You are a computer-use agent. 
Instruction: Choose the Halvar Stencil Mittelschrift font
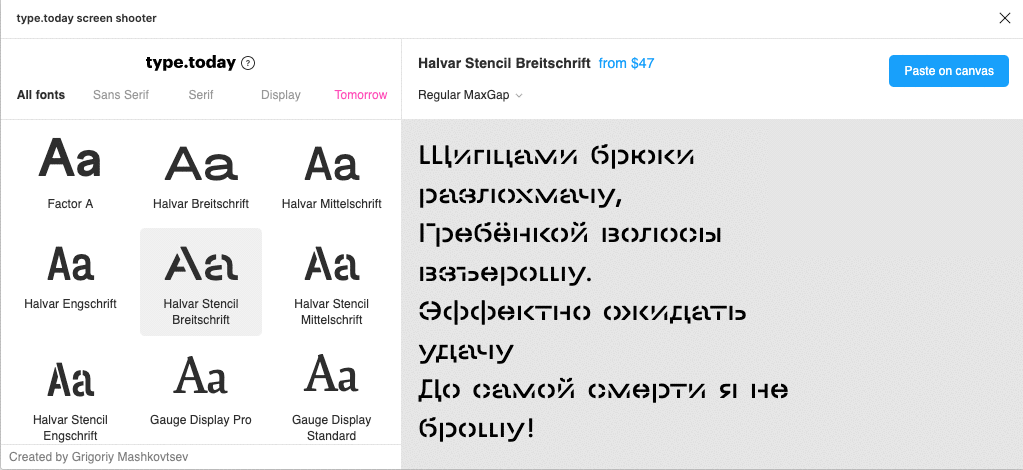(x=331, y=281)
